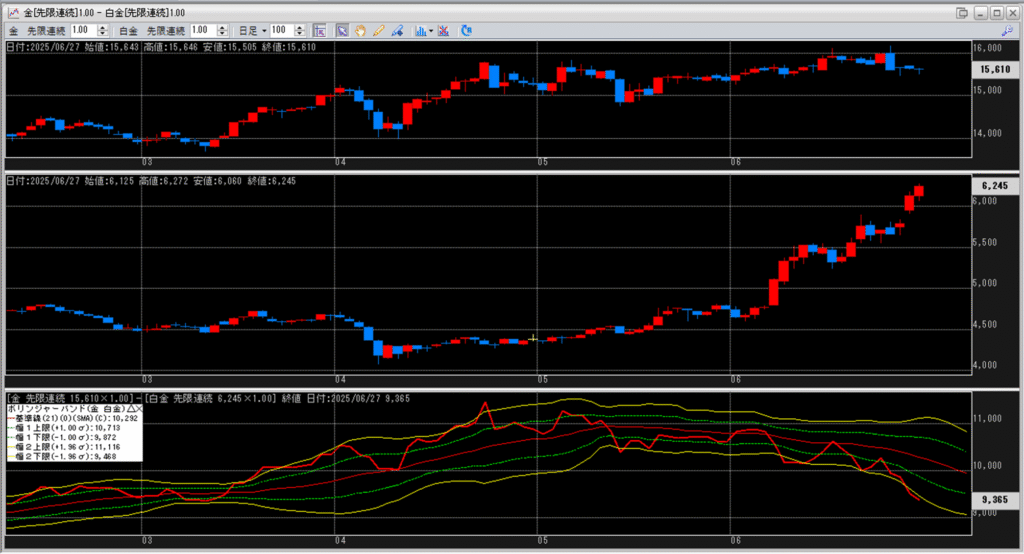Select the arrow pointer cursor tool
The width and height of the screenshot is (1024, 554).
coord(342,31)
